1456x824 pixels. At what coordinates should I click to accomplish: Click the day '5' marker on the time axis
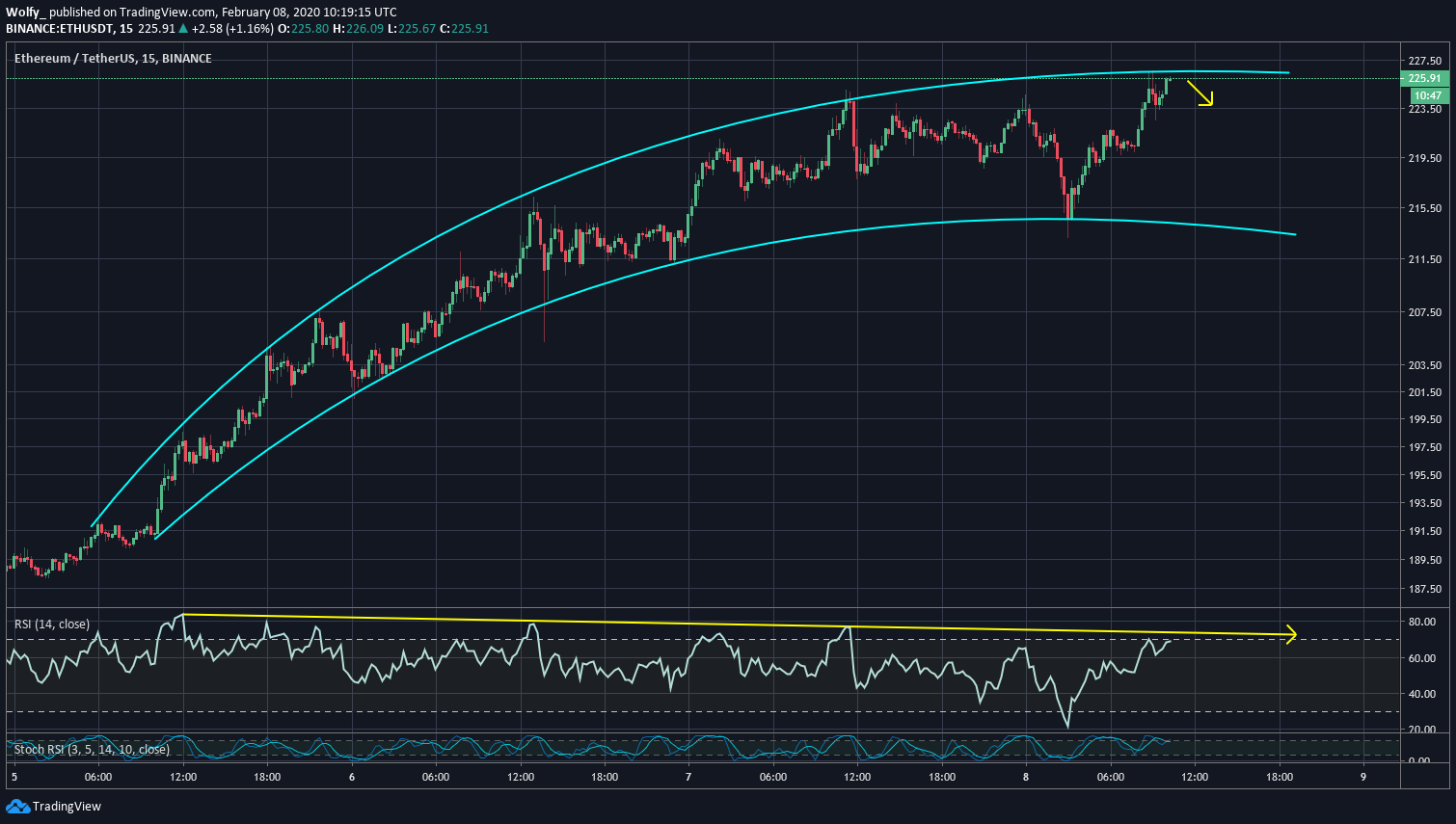(13, 777)
